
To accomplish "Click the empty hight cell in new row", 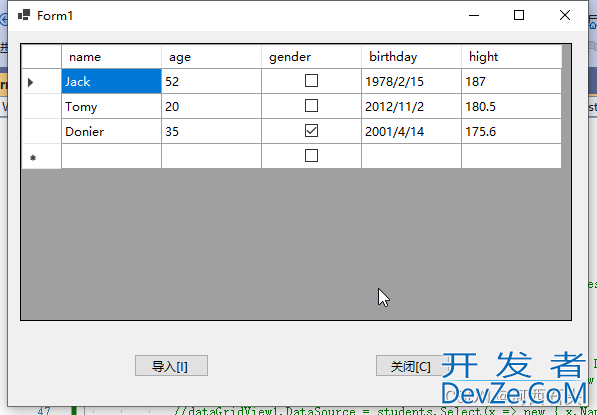I will click(x=511, y=156).
